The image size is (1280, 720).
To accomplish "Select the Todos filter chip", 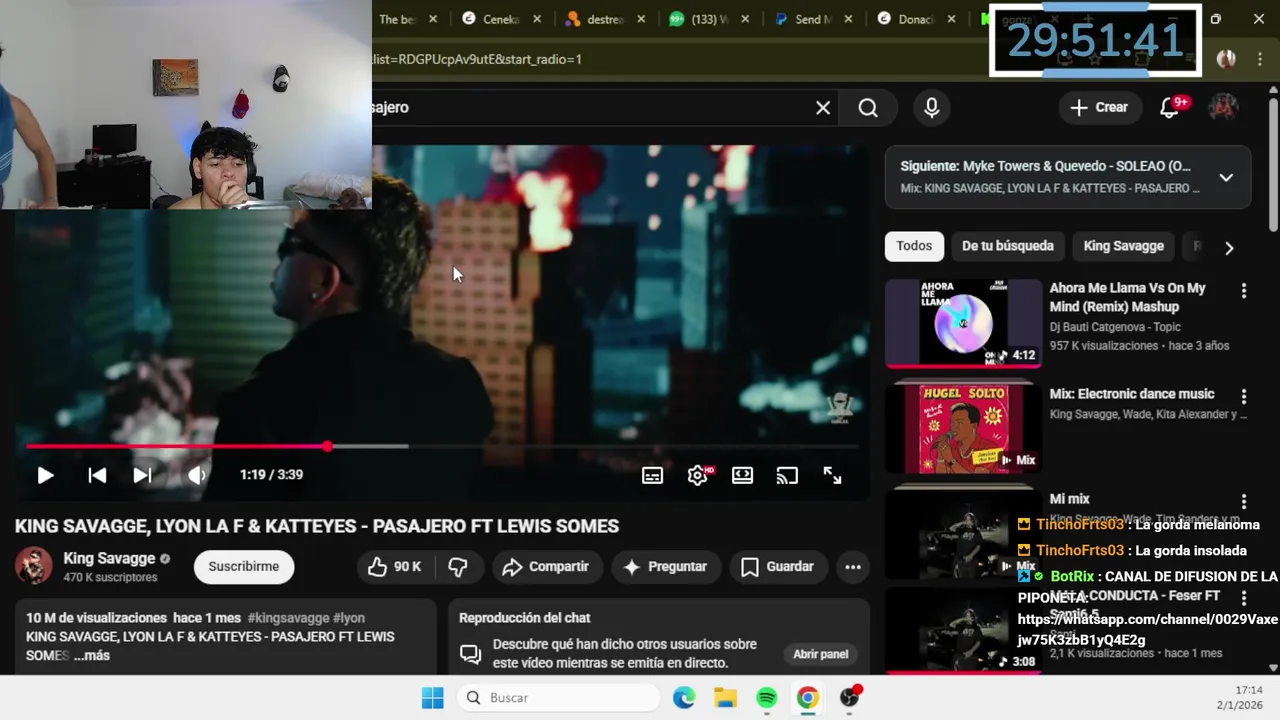I will pos(914,246).
